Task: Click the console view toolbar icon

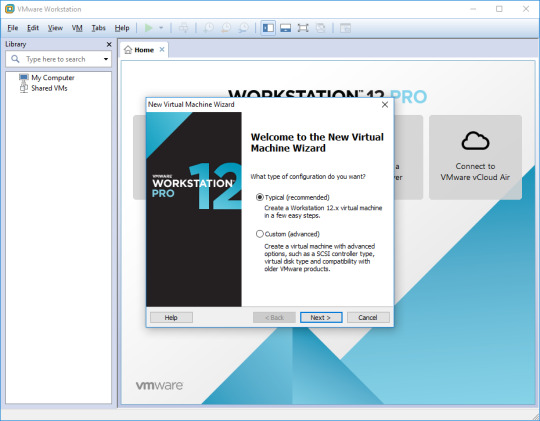Action: pos(345,28)
